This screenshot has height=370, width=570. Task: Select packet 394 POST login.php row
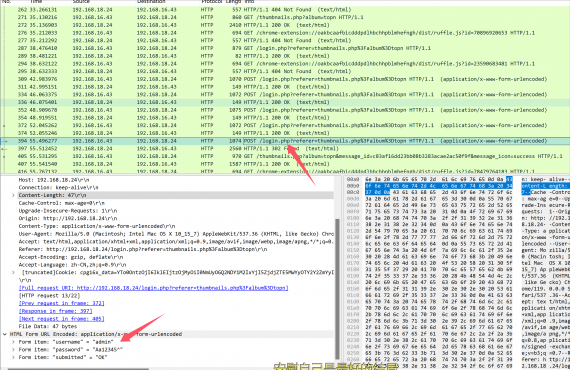[285, 141]
